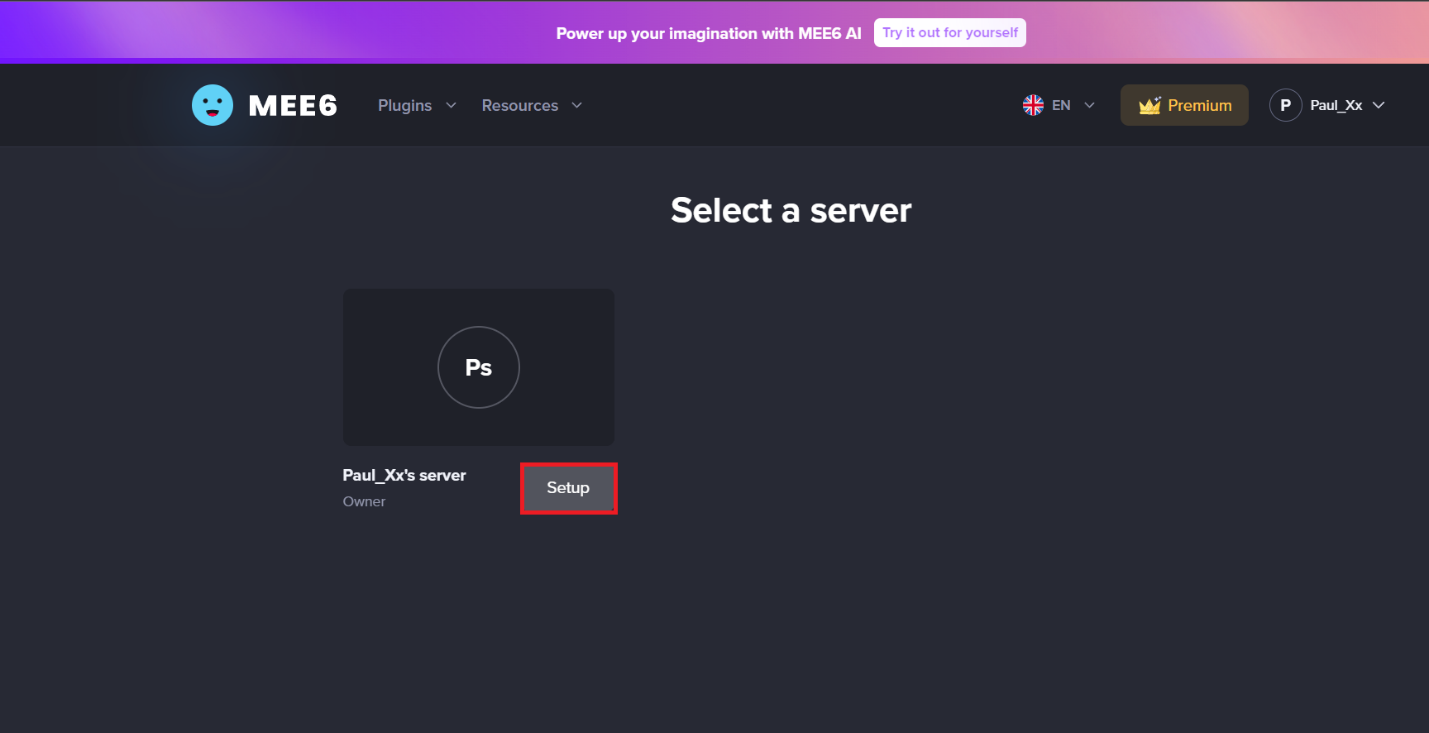The width and height of the screenshot is (1429, 733).
Task: Open the Paul_Xx account menu
Action: (1328, 105)
